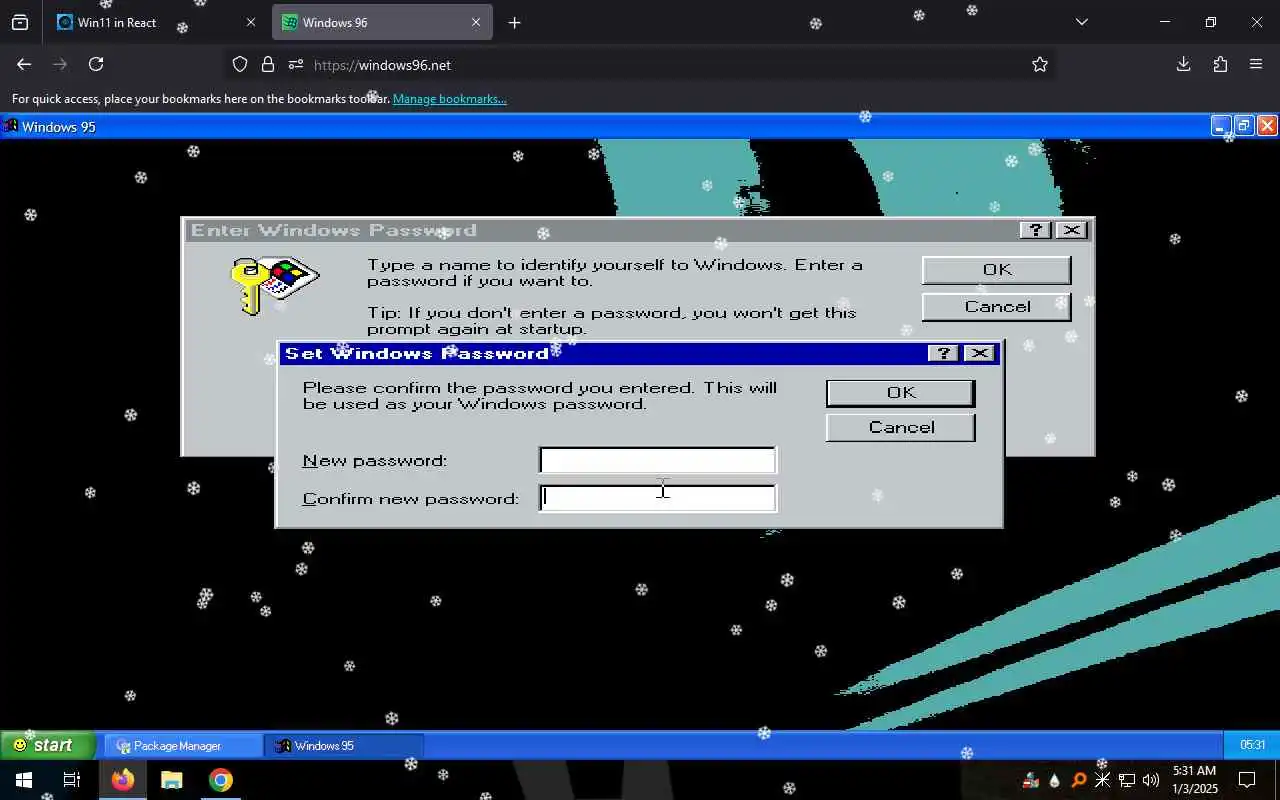
Task: Click the Windows 96 taskbar clock 05:31
Action: pyautogui.click(x=1252, y=745)
